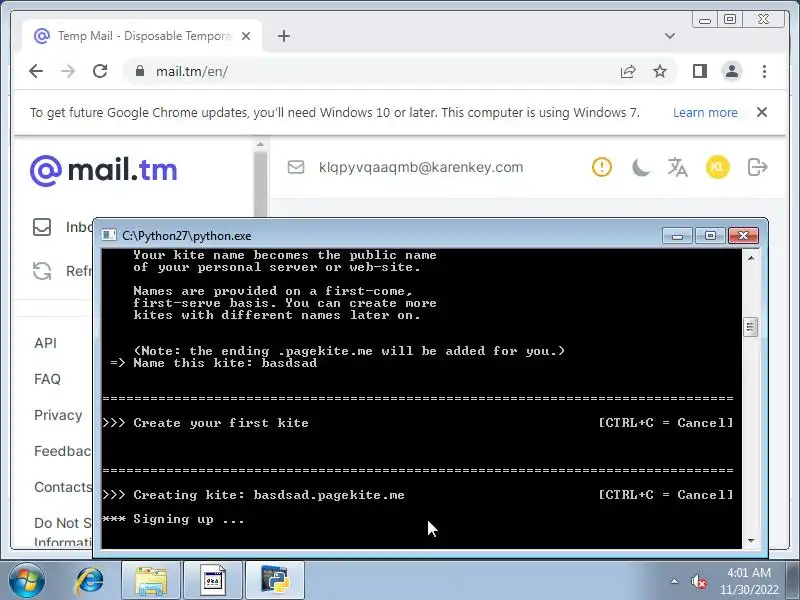Open the API link in sidebar
The width and height of the screenshot is (800, 600).
pyautogui.click(x=45, y=343)
